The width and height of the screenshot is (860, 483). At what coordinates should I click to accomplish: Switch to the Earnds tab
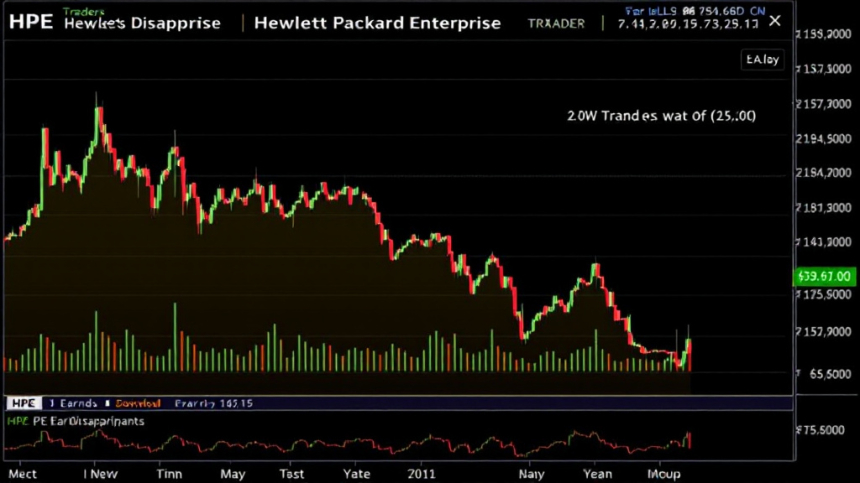pos(73,404)
